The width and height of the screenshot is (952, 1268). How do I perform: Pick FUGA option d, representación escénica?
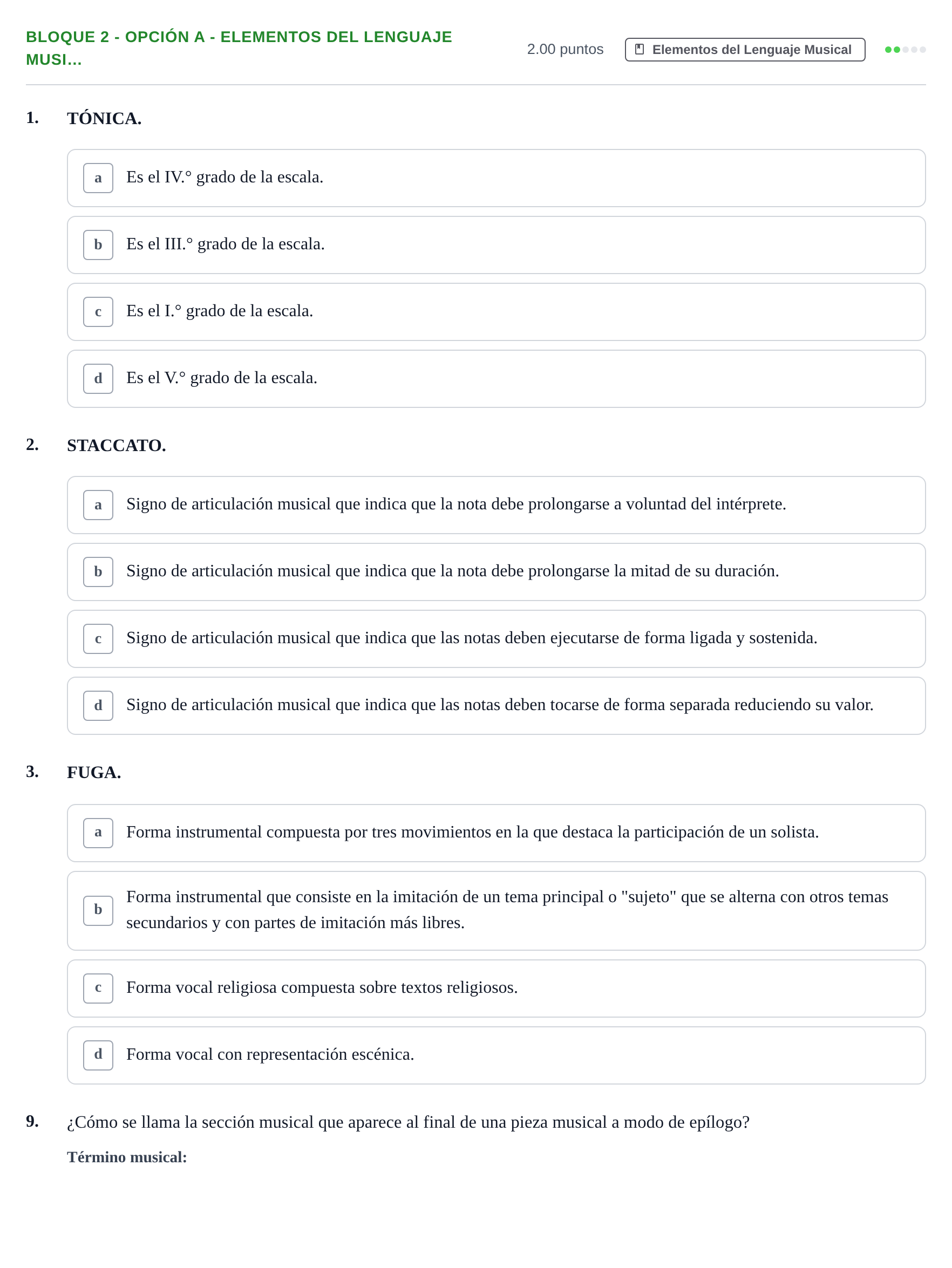[496, 1055]
